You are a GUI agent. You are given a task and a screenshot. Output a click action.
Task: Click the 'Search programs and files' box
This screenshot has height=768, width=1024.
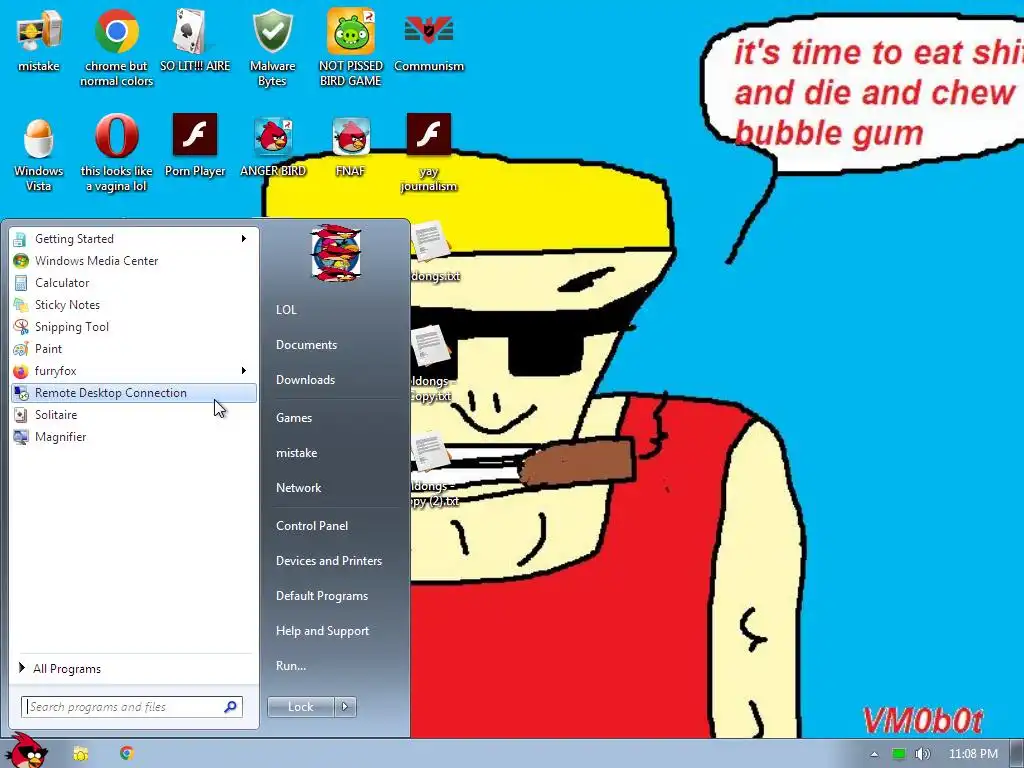[x=132, y=707]
